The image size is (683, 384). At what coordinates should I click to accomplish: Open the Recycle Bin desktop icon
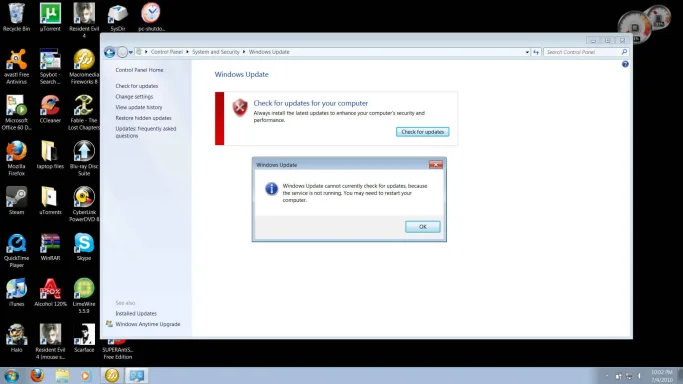tap(17, 17)
